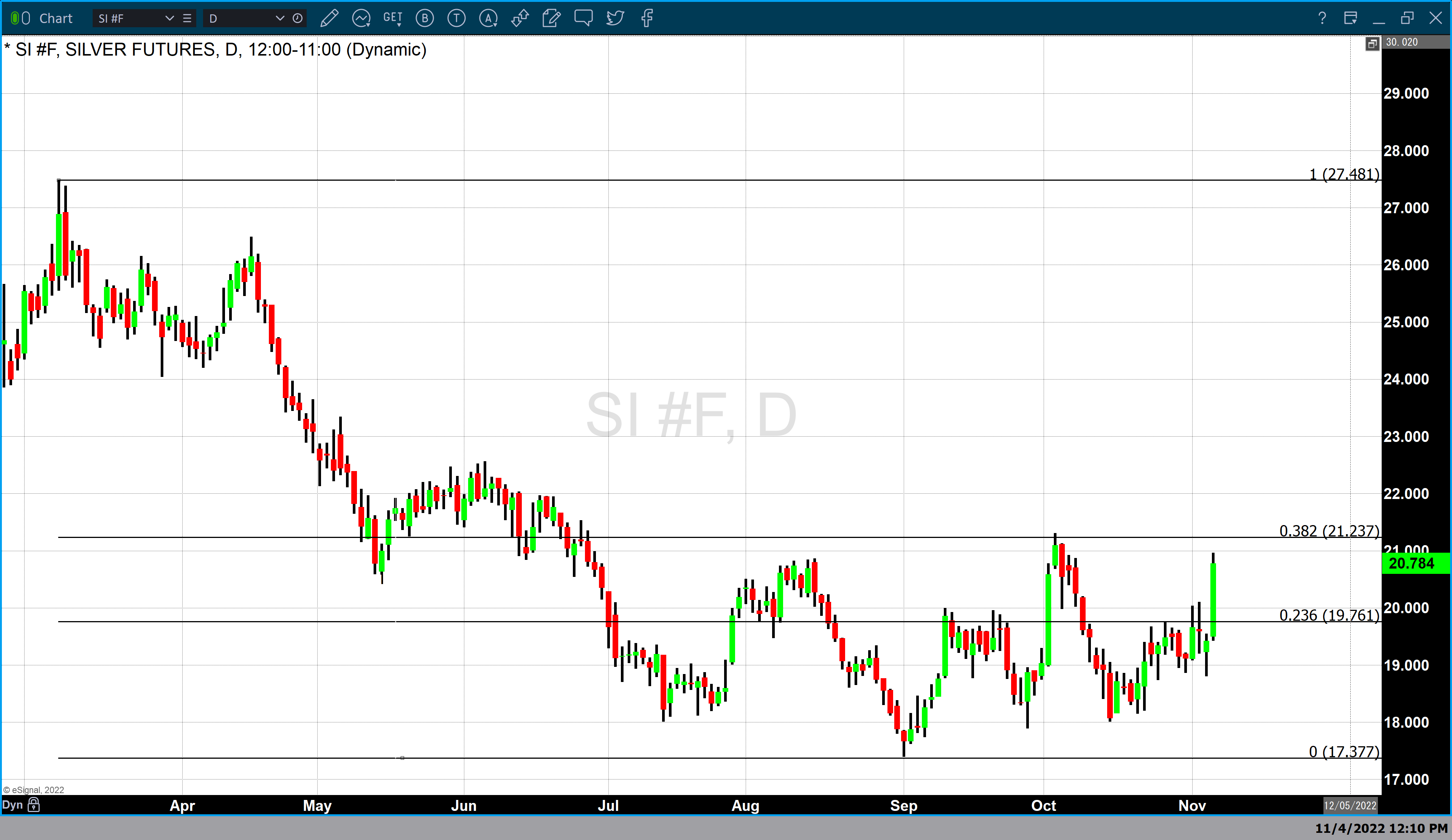
Task: Click the interval clock icon
Action: 297,19
